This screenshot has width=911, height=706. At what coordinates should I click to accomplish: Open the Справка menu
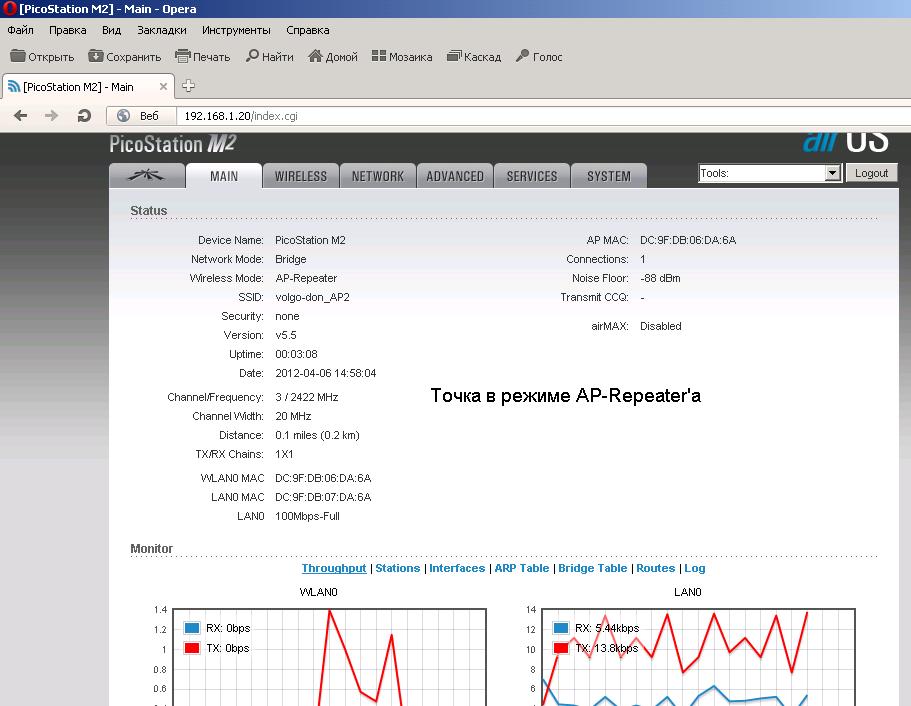point(307,30)
